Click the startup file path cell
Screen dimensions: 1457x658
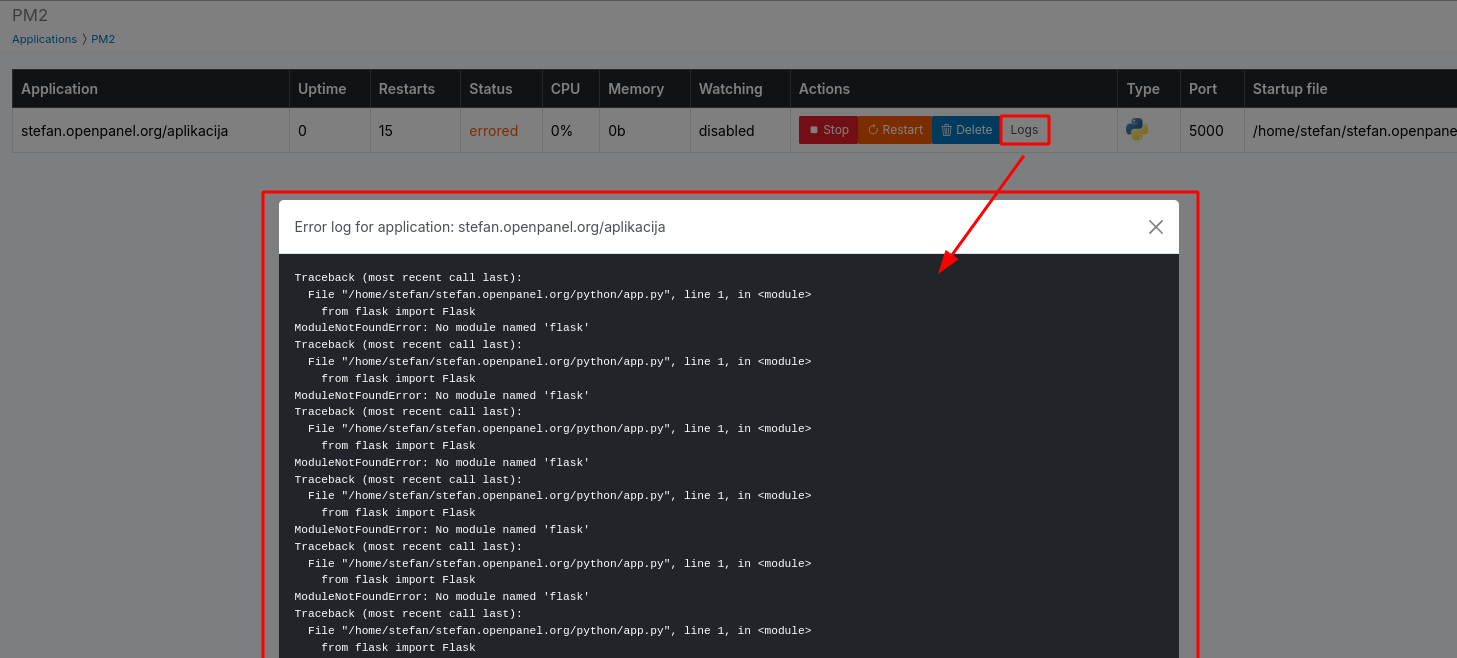1350,130
